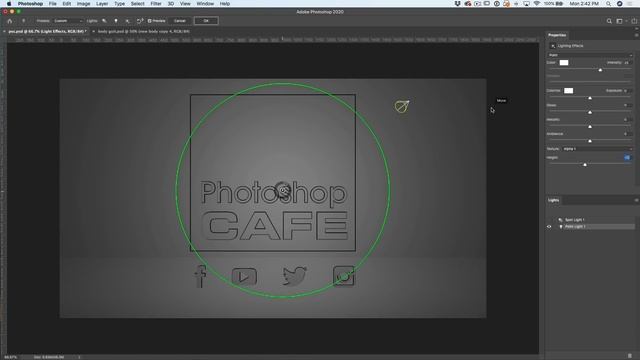Click the share icon in options bar
Image resolution: width=640 pixels, height=360 pixels.
click(634, 21)
